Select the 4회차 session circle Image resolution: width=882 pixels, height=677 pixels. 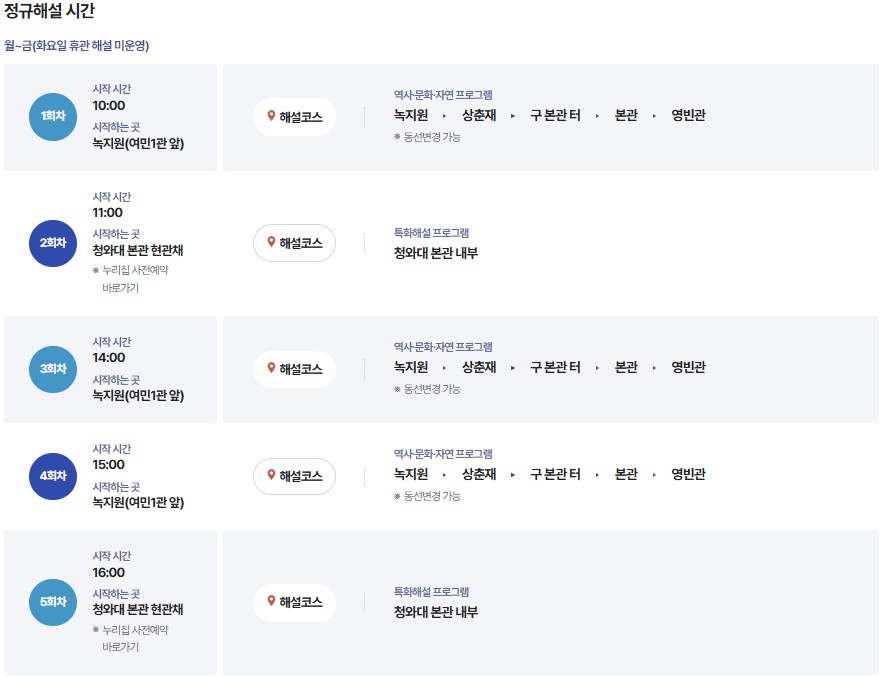click(x=52, y=476)
